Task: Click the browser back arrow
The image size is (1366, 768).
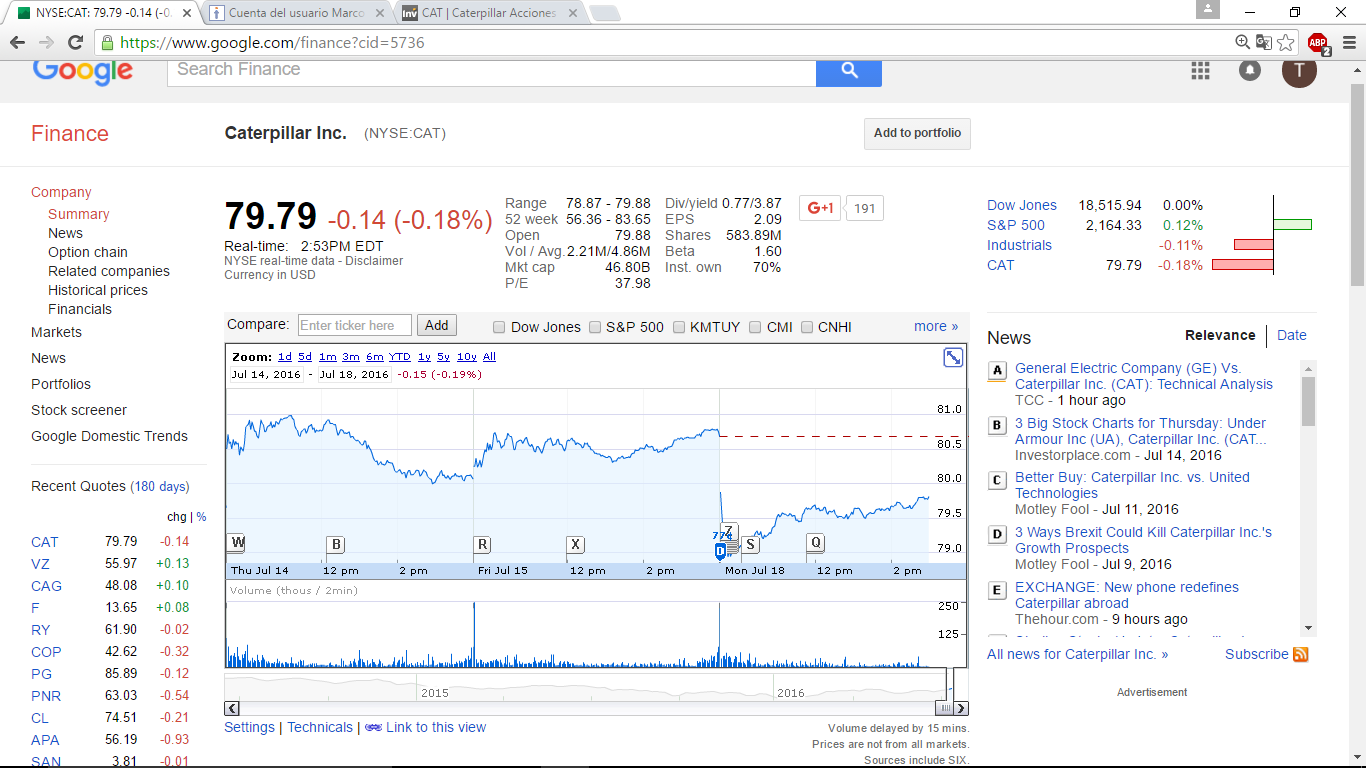Action: click(x=17, y=42)
